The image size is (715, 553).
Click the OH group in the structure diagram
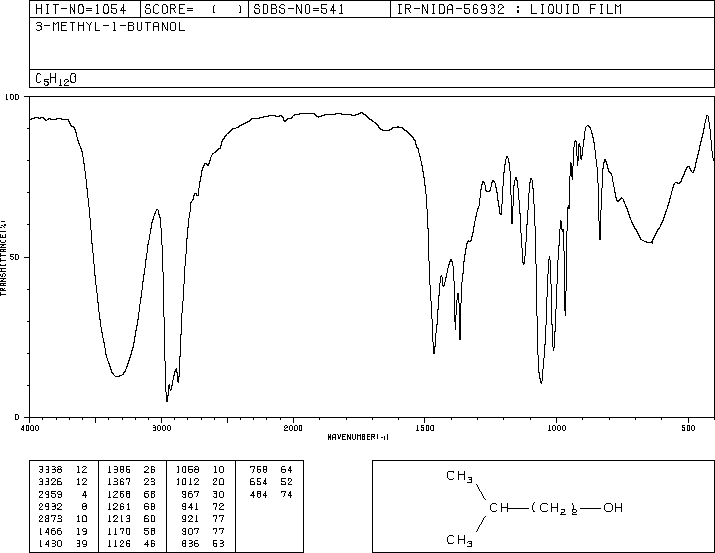[x=613, y=509]
